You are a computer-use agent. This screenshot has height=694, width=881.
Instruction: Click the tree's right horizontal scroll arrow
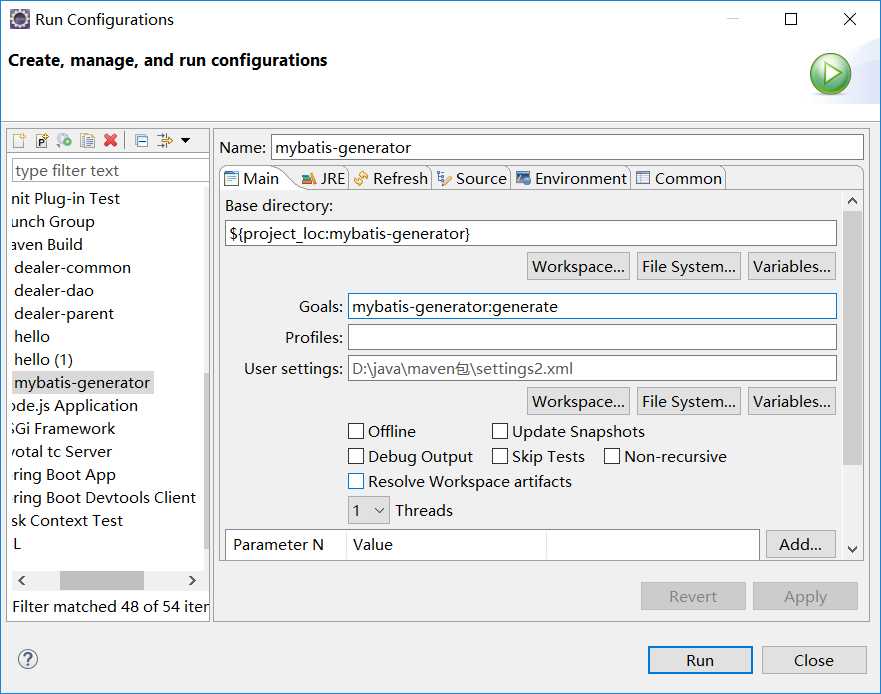(x=192, y=580)
